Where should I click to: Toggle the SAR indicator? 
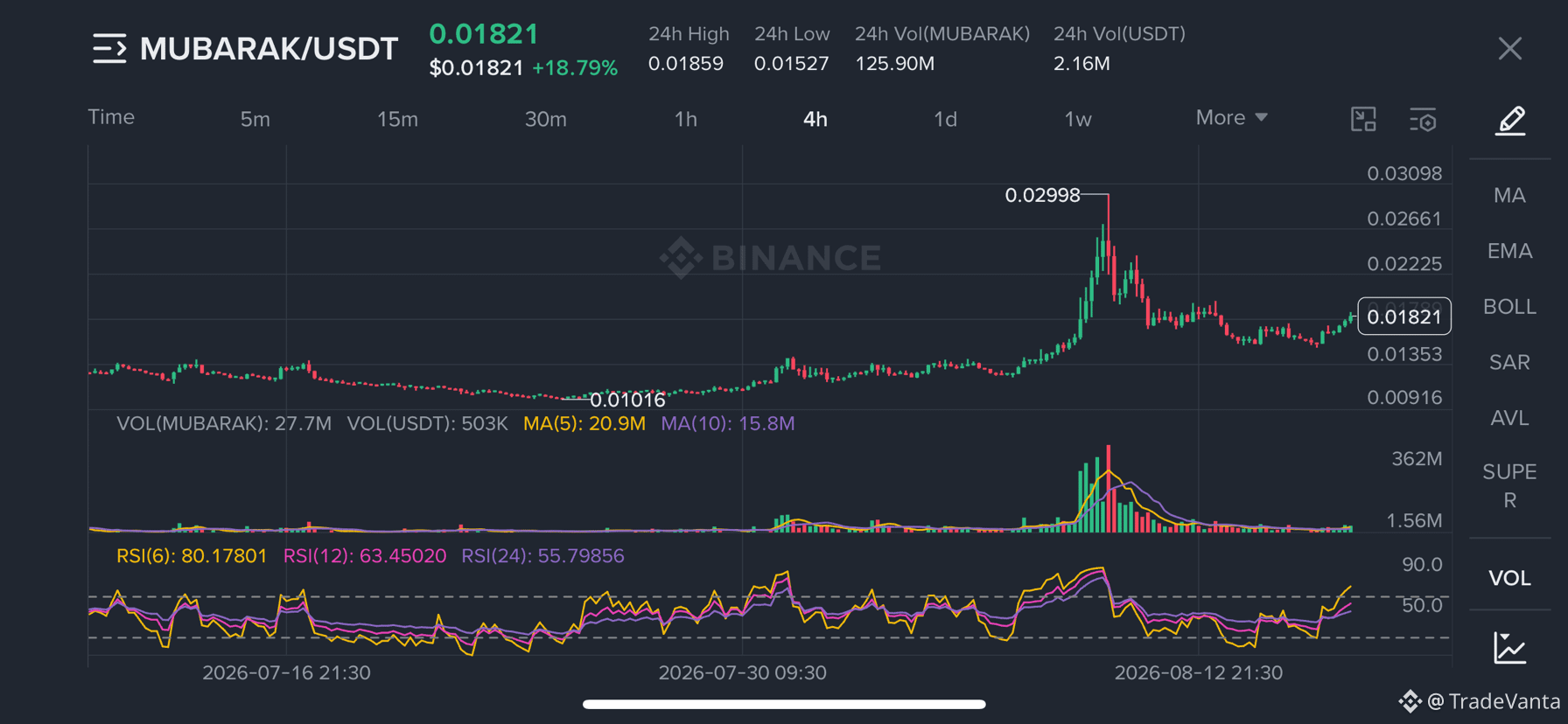click(x=1509, y=362)
